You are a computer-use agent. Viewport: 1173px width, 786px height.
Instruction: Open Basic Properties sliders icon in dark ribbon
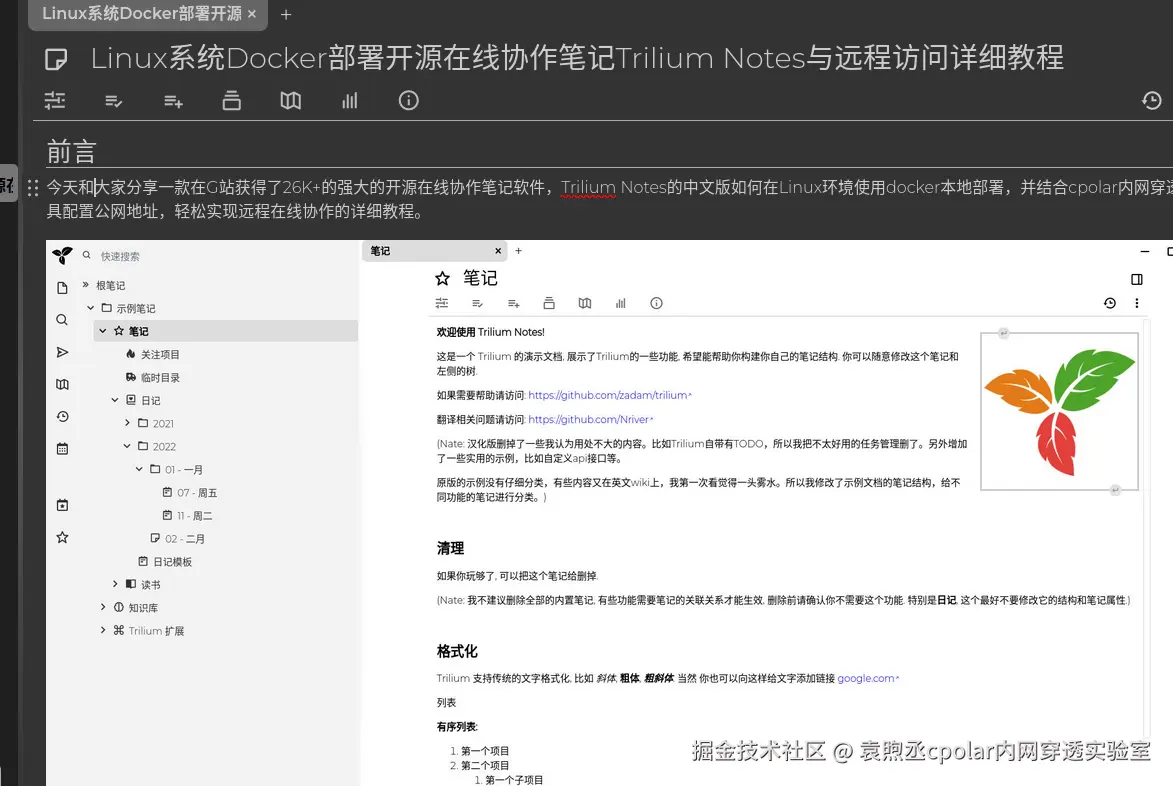pyautogui.click(x=55, y=100)
